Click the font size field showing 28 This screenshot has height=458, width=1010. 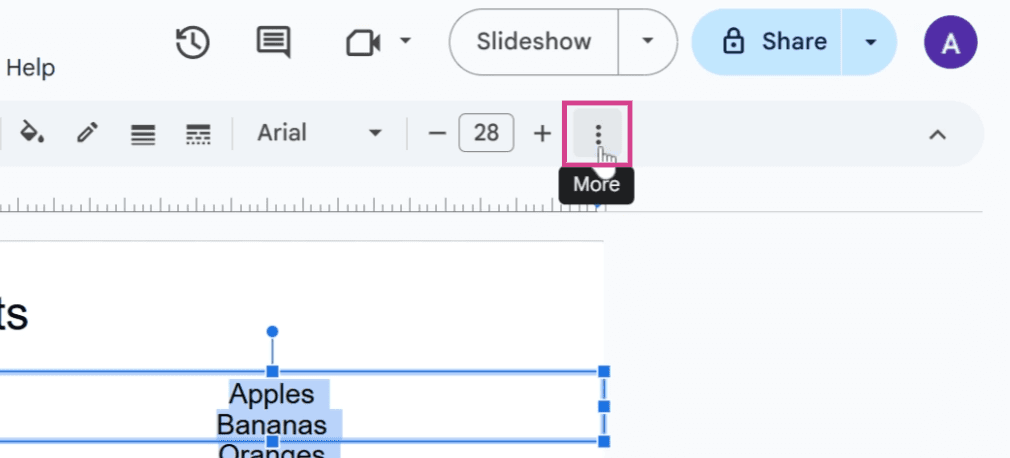[x=486, y=133]
